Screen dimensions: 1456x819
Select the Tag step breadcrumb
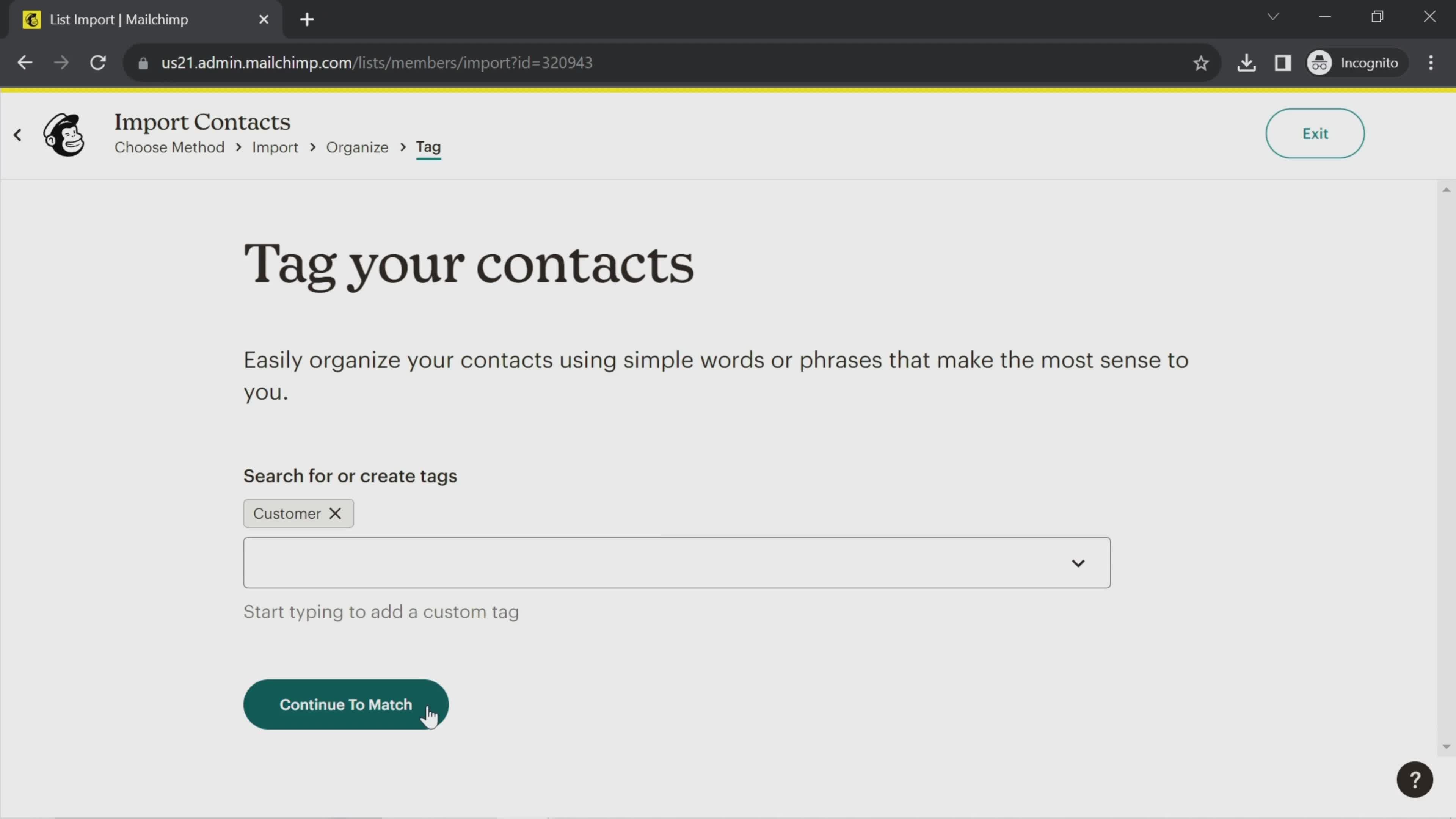(429, 148)
